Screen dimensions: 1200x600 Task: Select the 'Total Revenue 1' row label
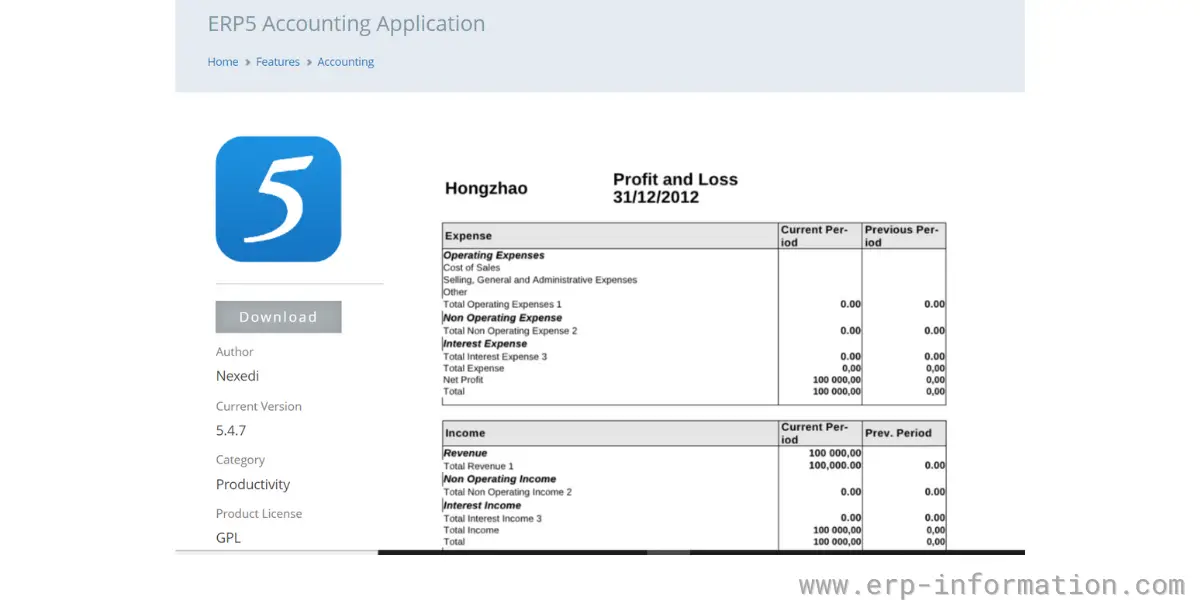[x=478, y=466]
